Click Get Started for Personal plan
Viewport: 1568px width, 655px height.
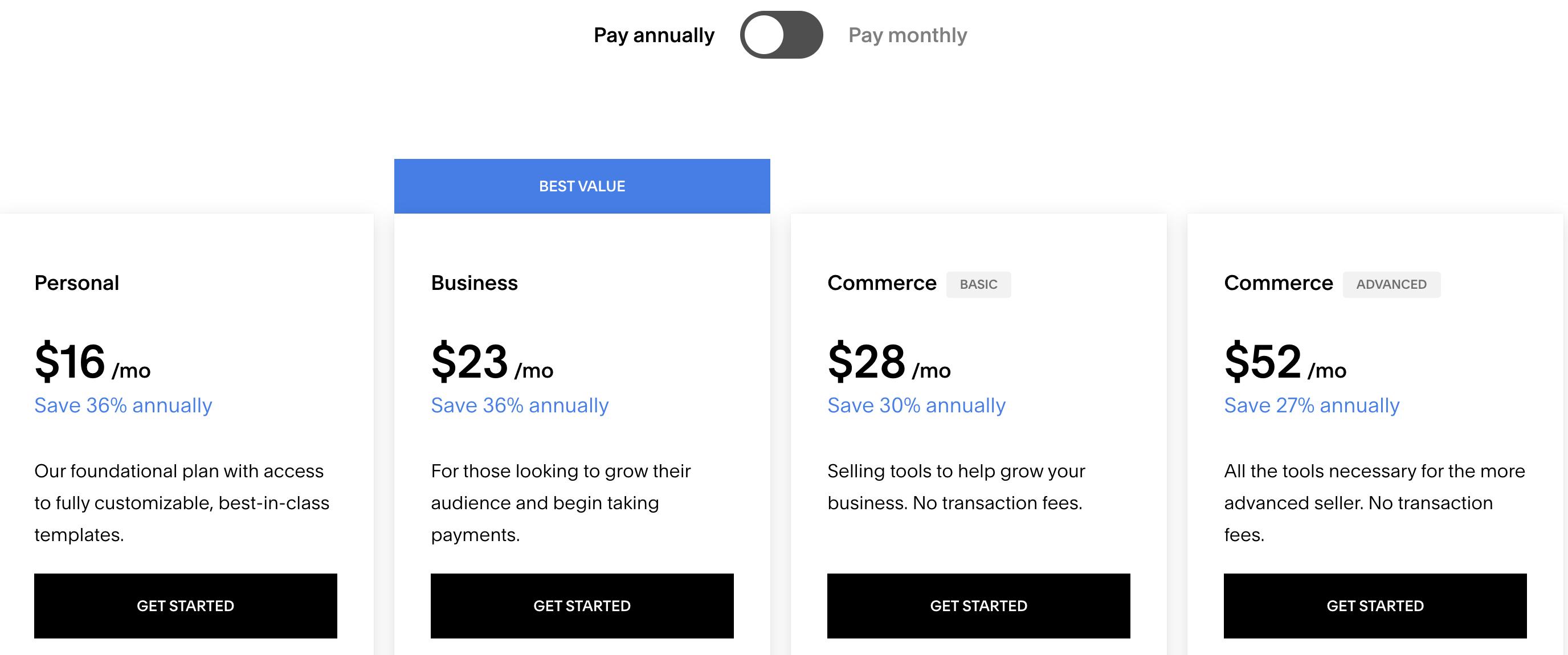185,605
